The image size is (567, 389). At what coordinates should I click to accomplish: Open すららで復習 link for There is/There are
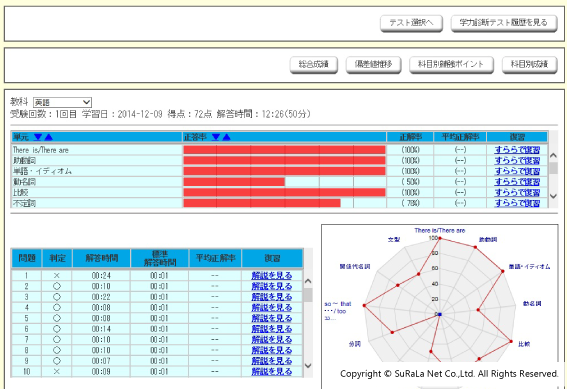pos(517,150)
